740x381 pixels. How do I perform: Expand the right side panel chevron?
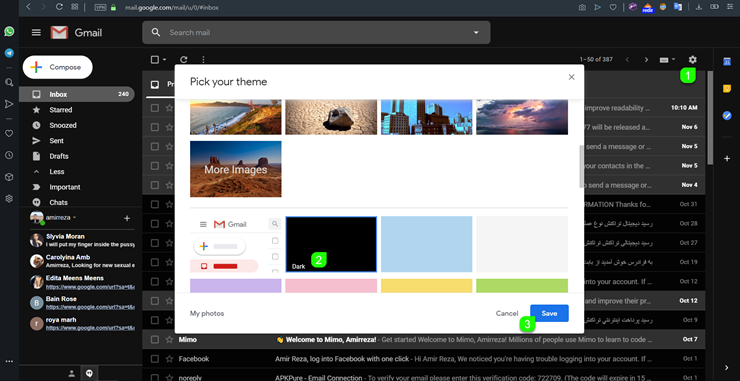tap(726, 368)
